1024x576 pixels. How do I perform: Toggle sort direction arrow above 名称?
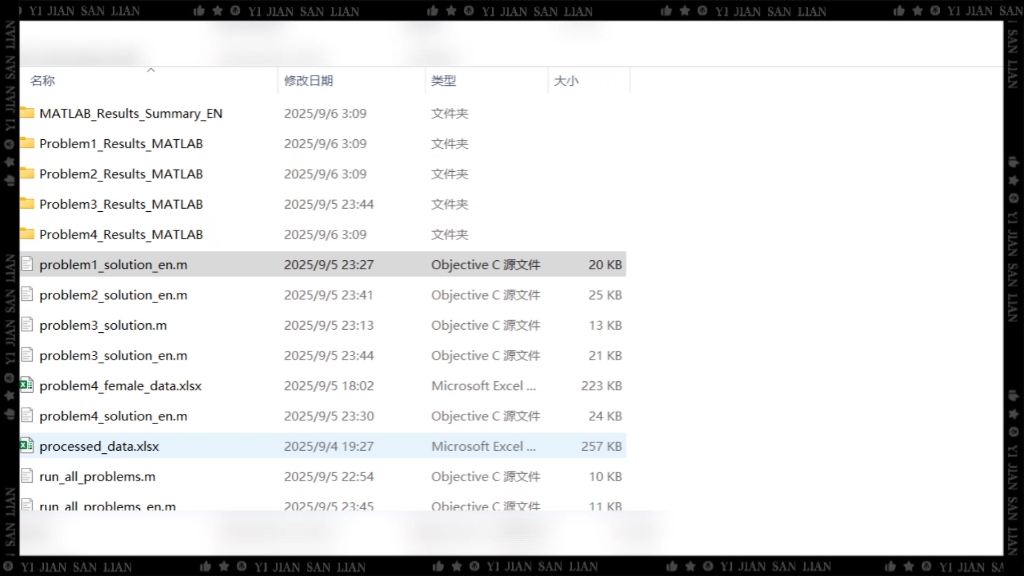(151, 70)
